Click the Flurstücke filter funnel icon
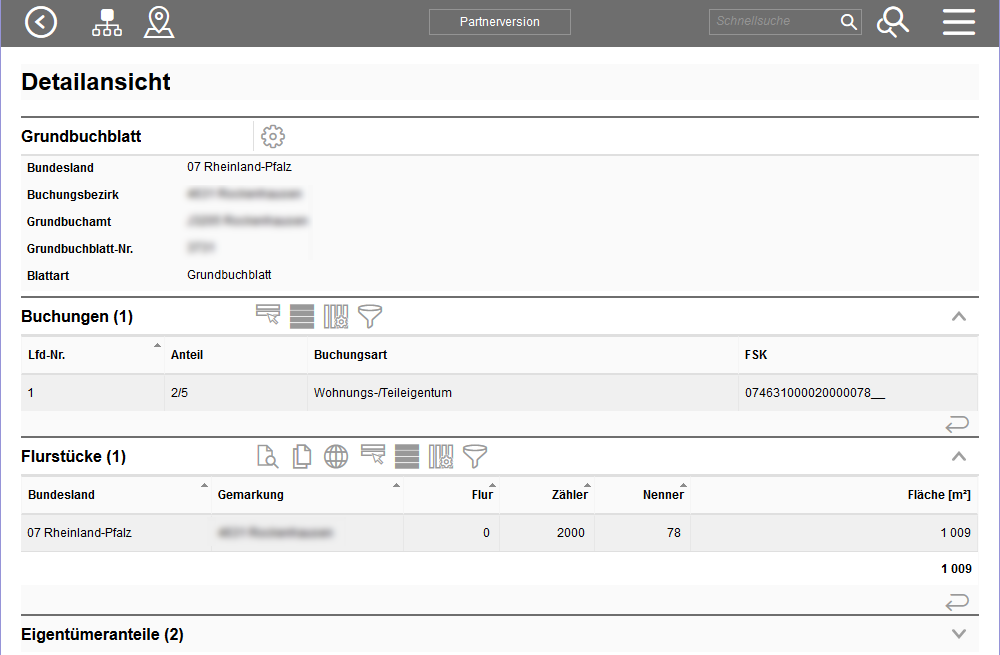1000x655 pixels. click(x=475, y=457)
